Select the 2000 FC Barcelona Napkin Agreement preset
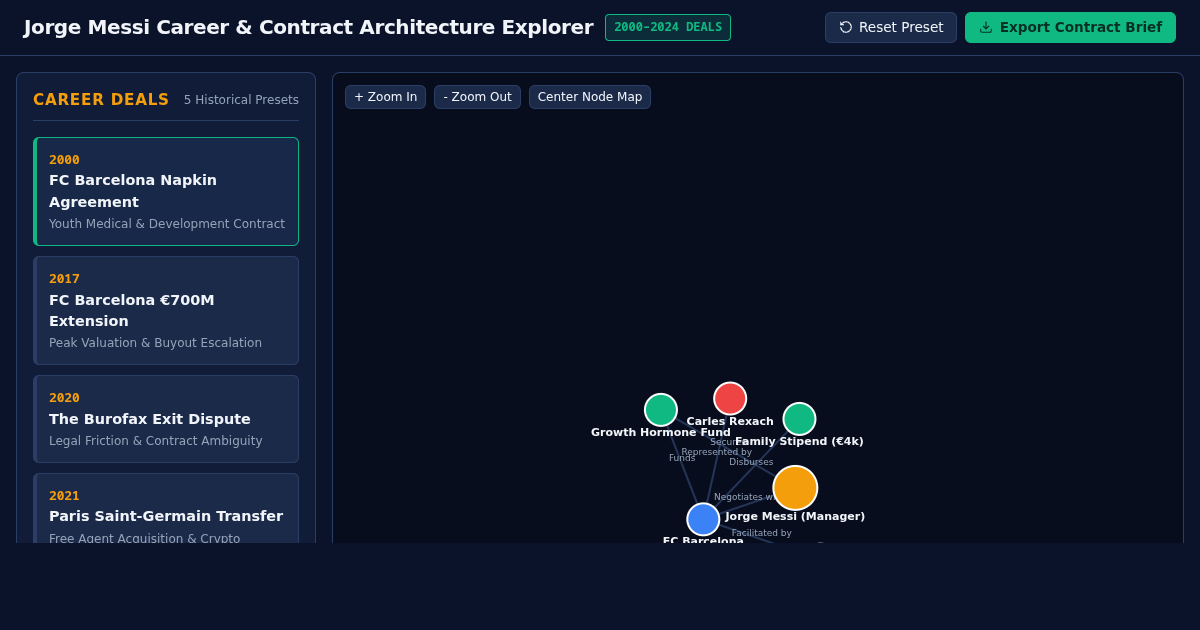 [x=166, y=191]
